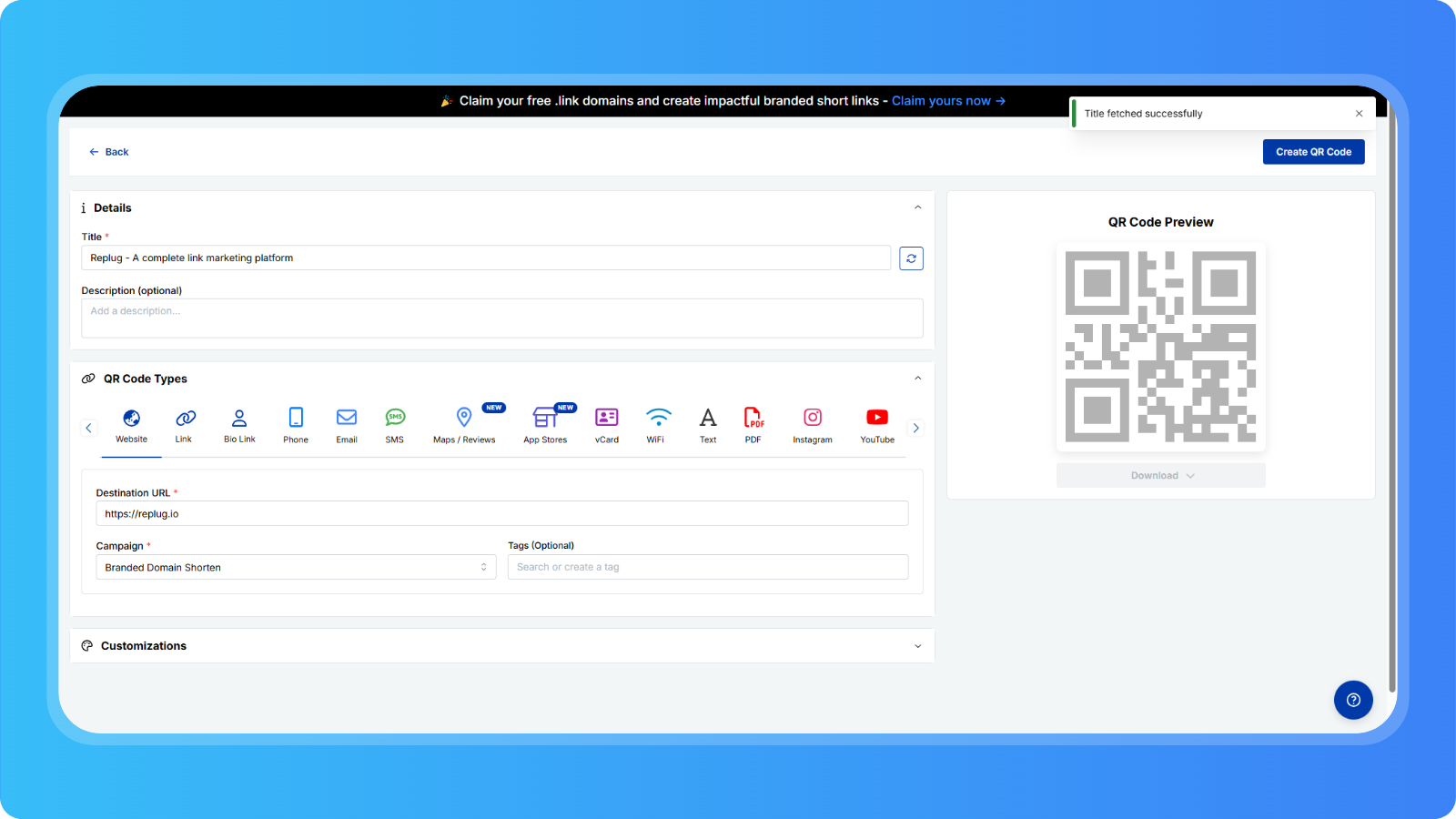
Task: Choose the App Stores QR type
Action: click(545, 426)
